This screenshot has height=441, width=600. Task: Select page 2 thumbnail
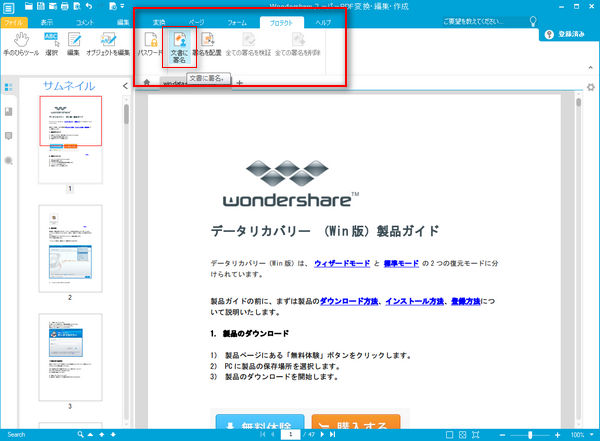[x=70, y=248]
